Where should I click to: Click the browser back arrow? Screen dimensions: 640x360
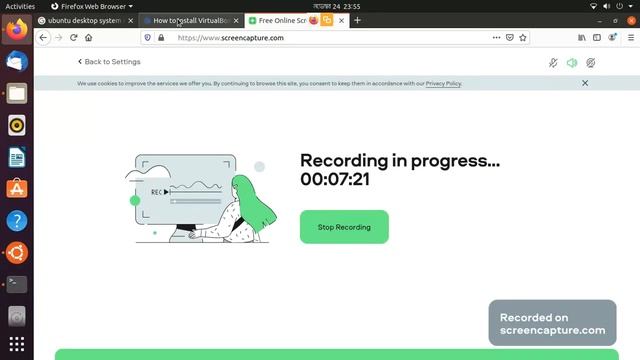(43, 38)
